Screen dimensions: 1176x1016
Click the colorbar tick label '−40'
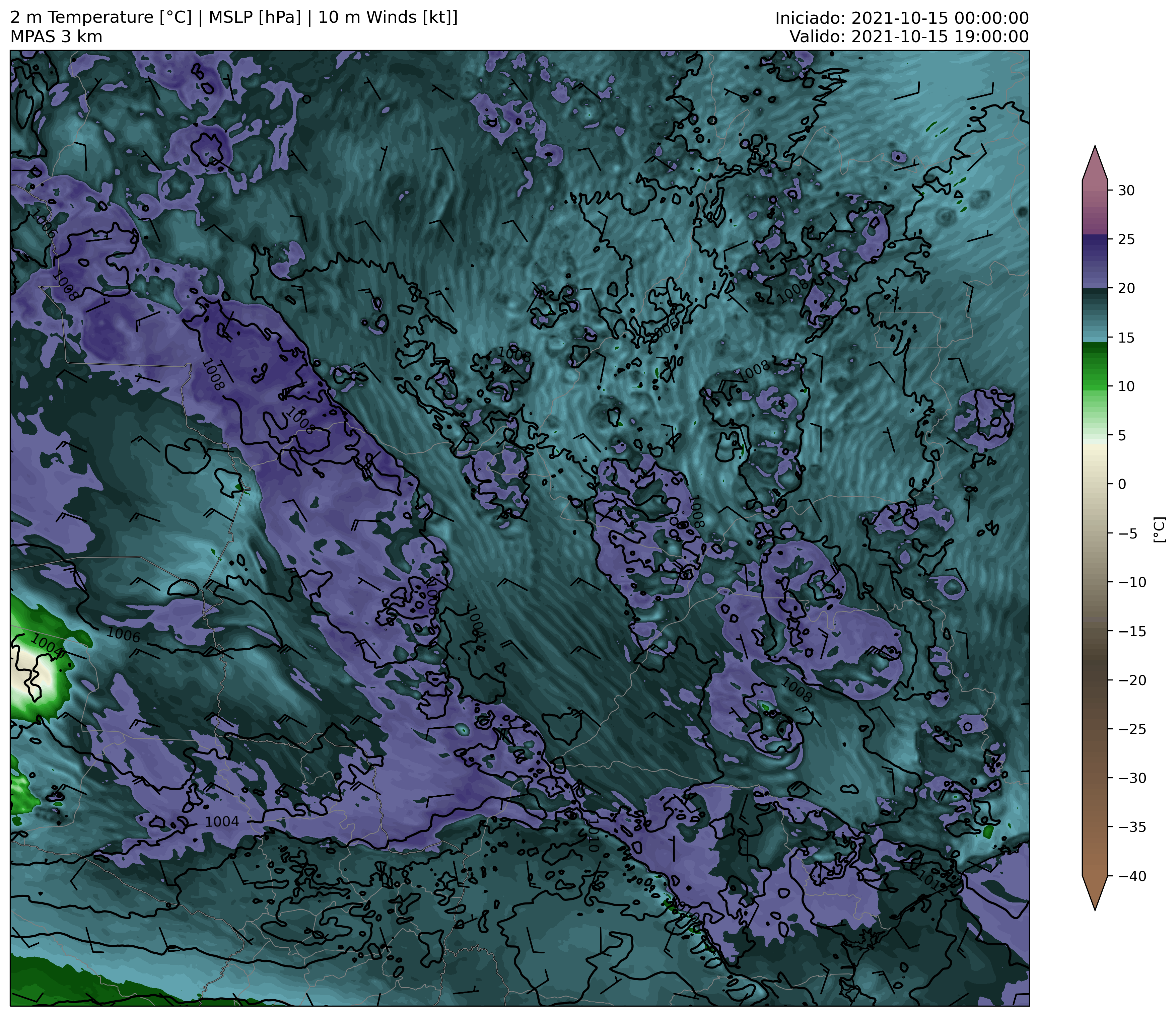point(1132,876)
